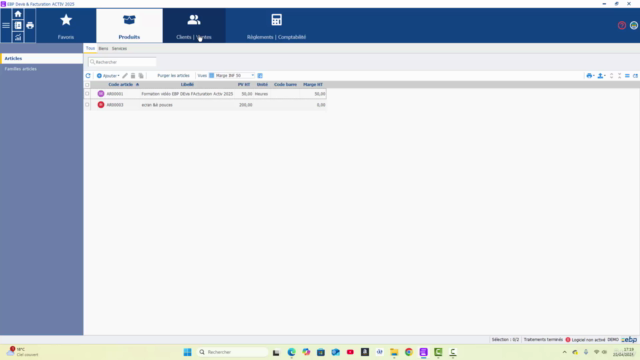640x360 pixels.
Task: Click the ebp logo in status bar
Action: click(629, 340)
